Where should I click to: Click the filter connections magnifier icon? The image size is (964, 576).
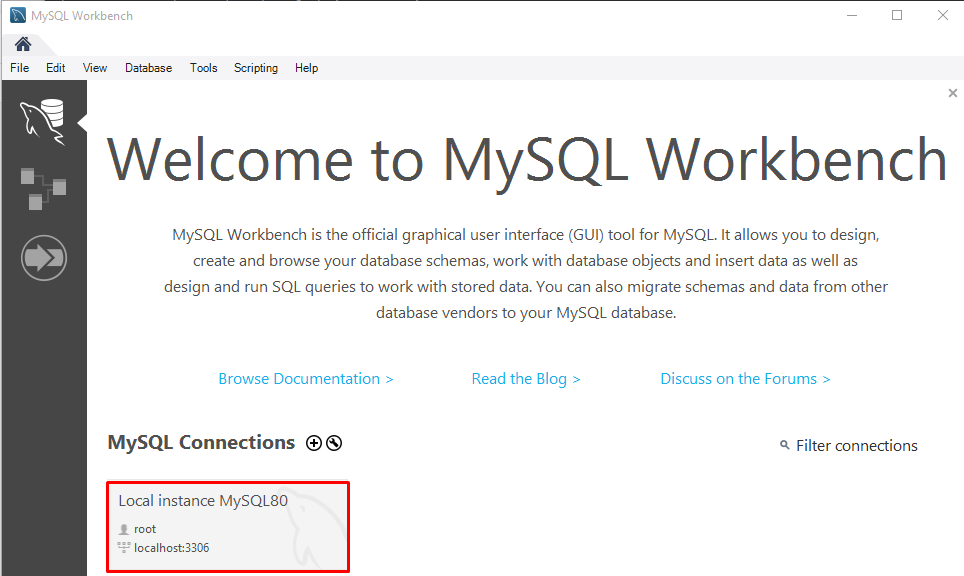click(x=784, y=444)
